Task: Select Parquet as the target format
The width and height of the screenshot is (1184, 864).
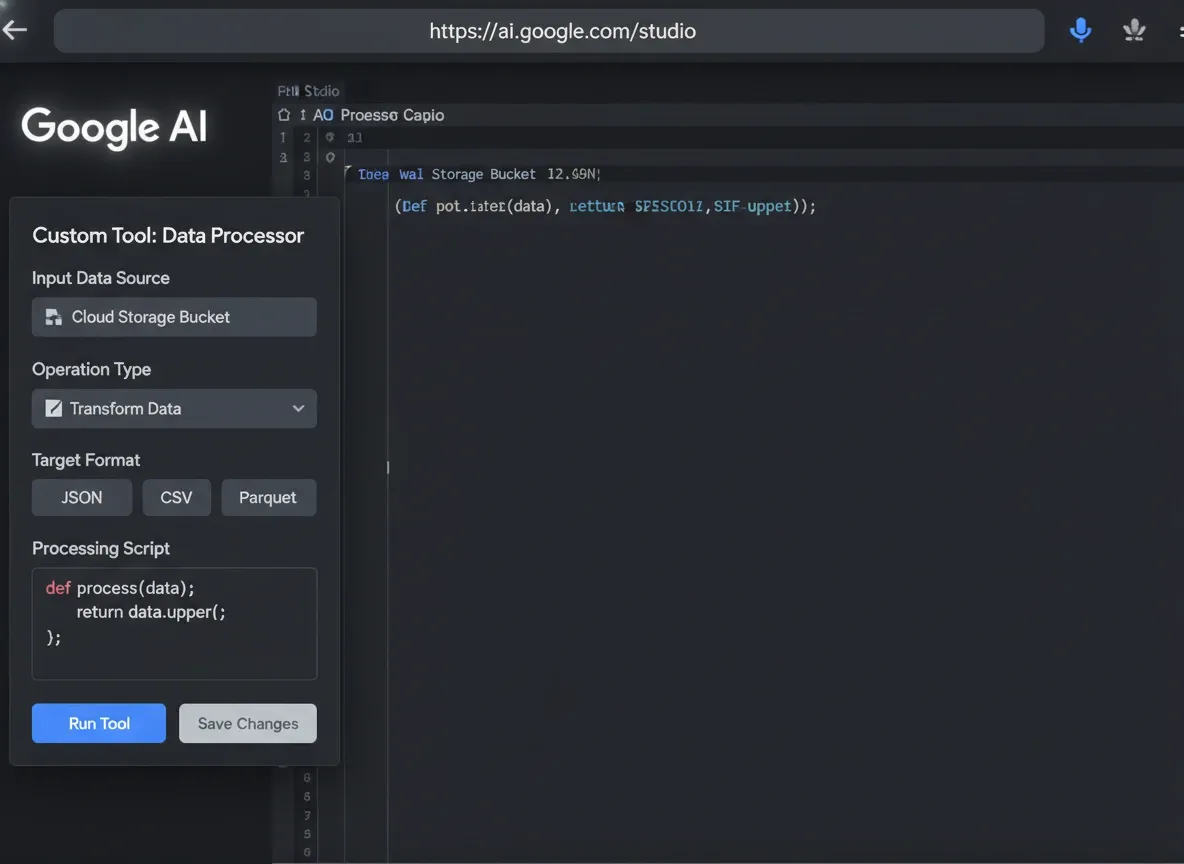Action: tap(268, 497)
